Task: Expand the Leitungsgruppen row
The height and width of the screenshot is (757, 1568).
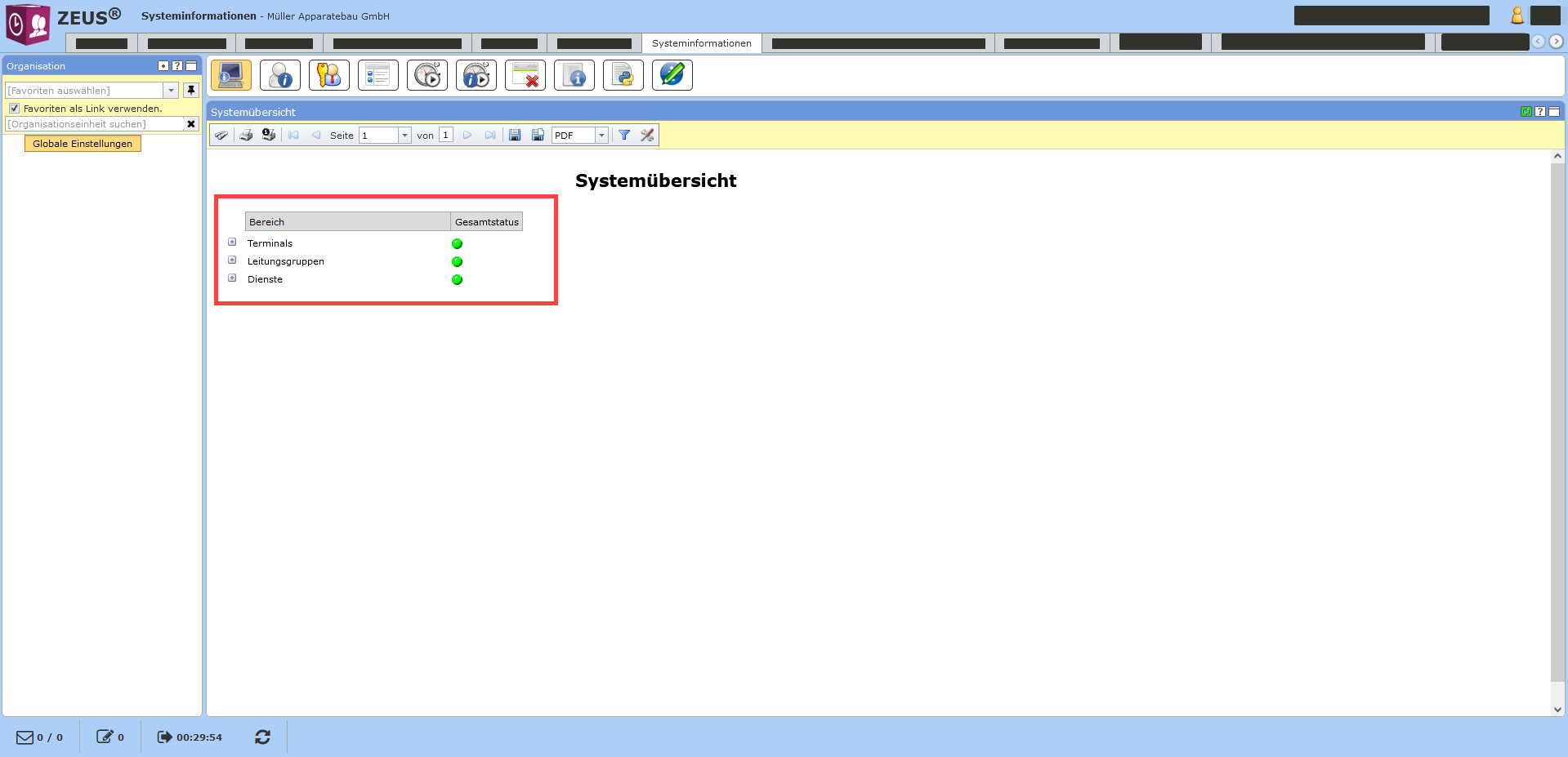Action: (232, 260)
